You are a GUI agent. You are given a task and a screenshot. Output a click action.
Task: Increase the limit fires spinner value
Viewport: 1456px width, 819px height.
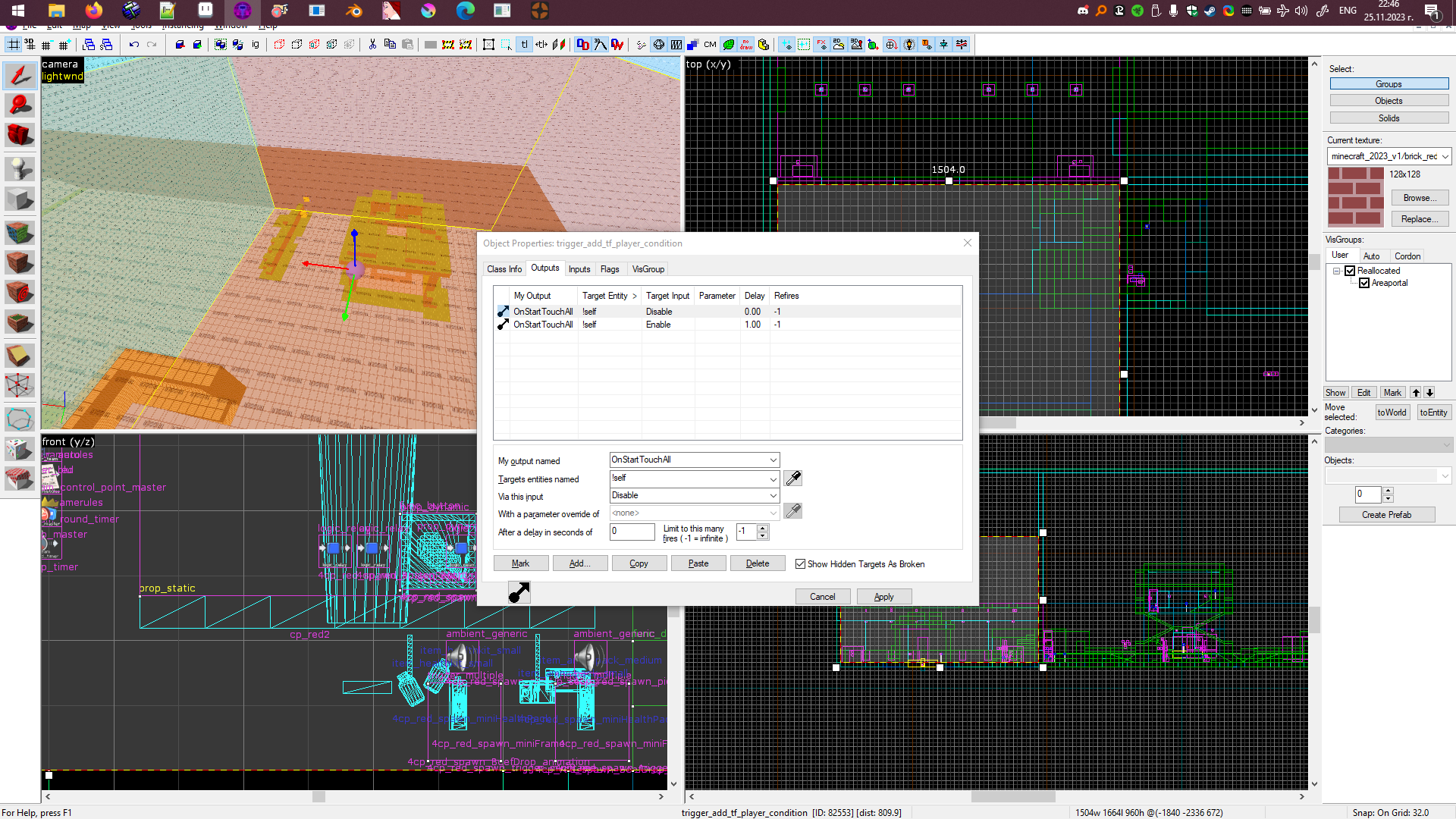[763, 529]
